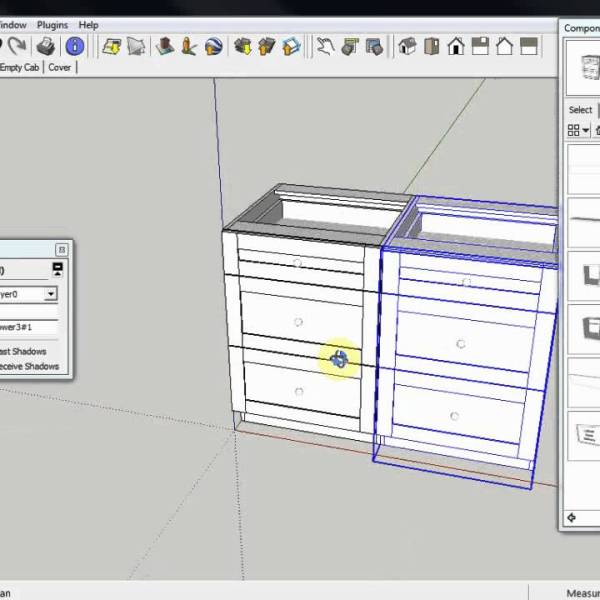
Task: Click the Top view icon
Action: point(431,46)
